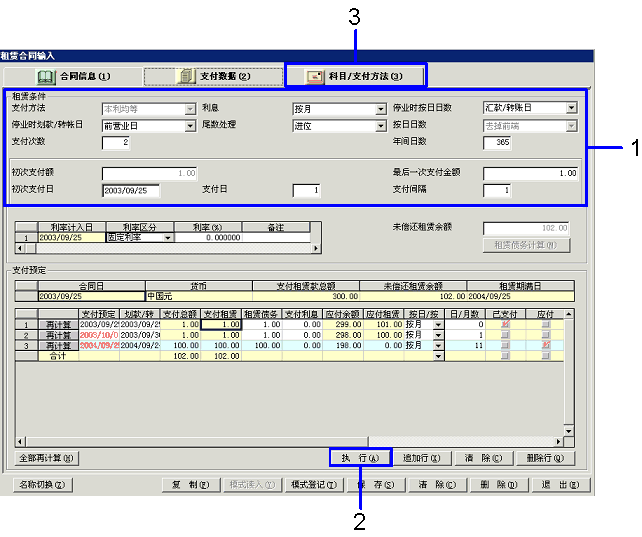Screen dimensions: 642x537
Task: Click the document icon on 支付数据 tab
Action: pyautogui.click(x=185, y=76)
